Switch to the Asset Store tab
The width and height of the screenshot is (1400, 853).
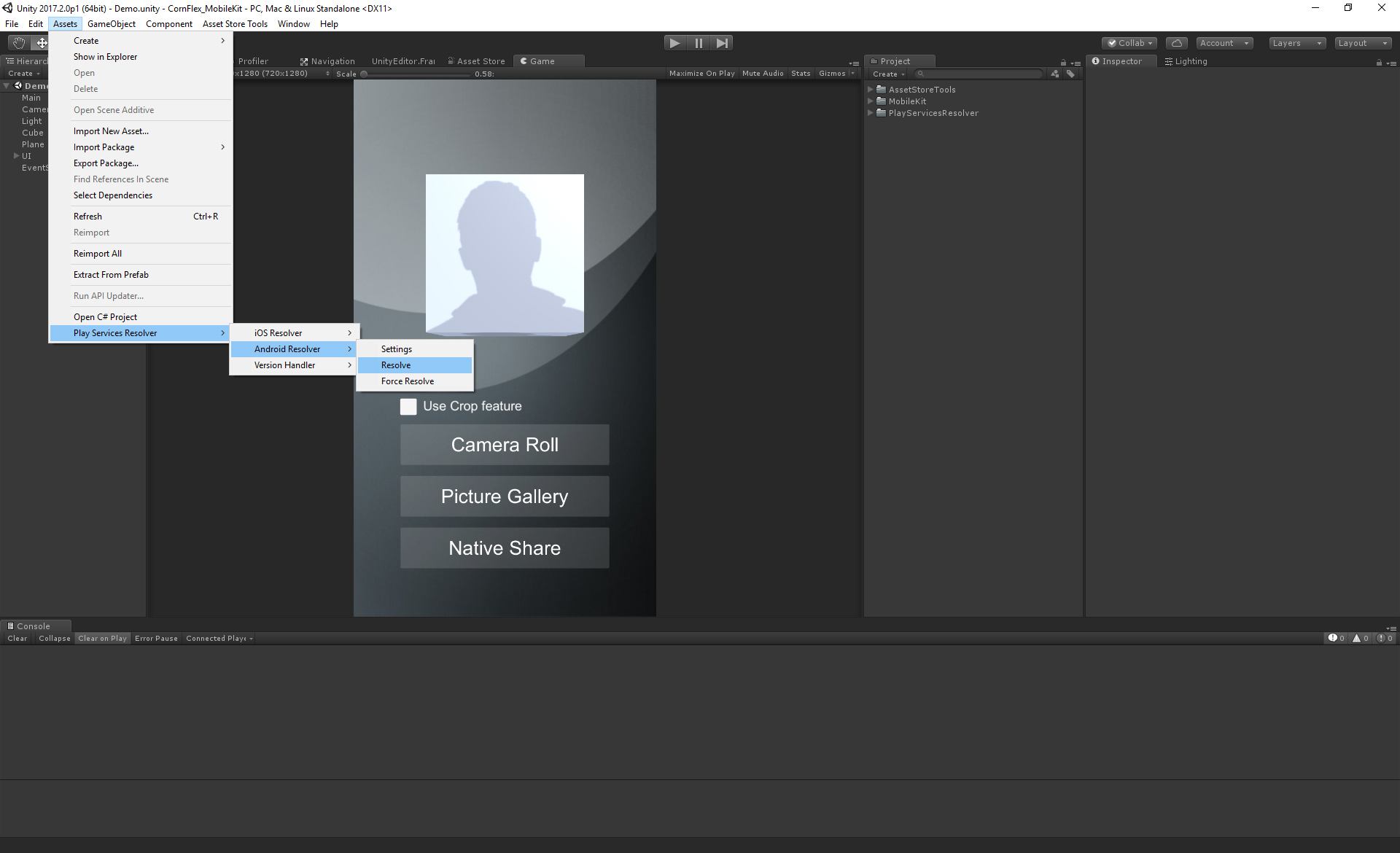[x=476, y=61]
